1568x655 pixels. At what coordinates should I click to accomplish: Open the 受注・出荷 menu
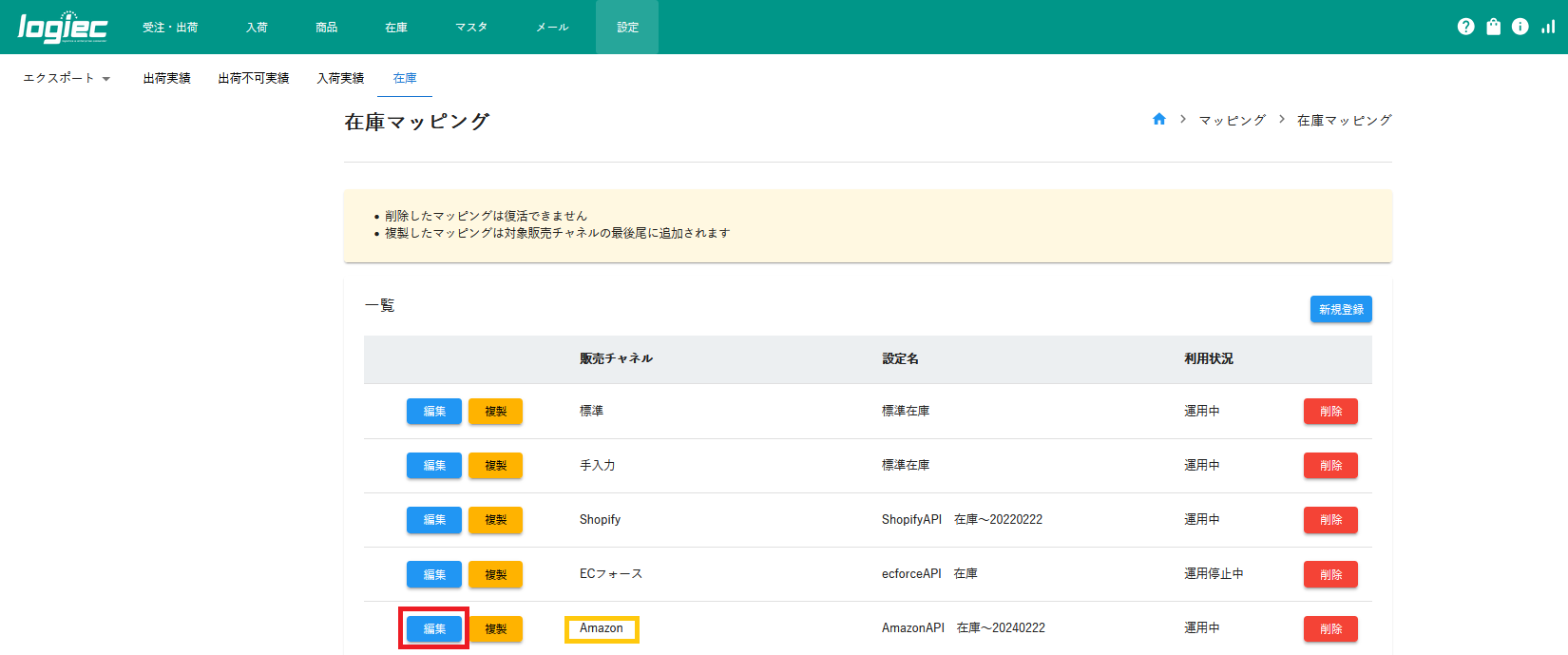coord(170,28)
